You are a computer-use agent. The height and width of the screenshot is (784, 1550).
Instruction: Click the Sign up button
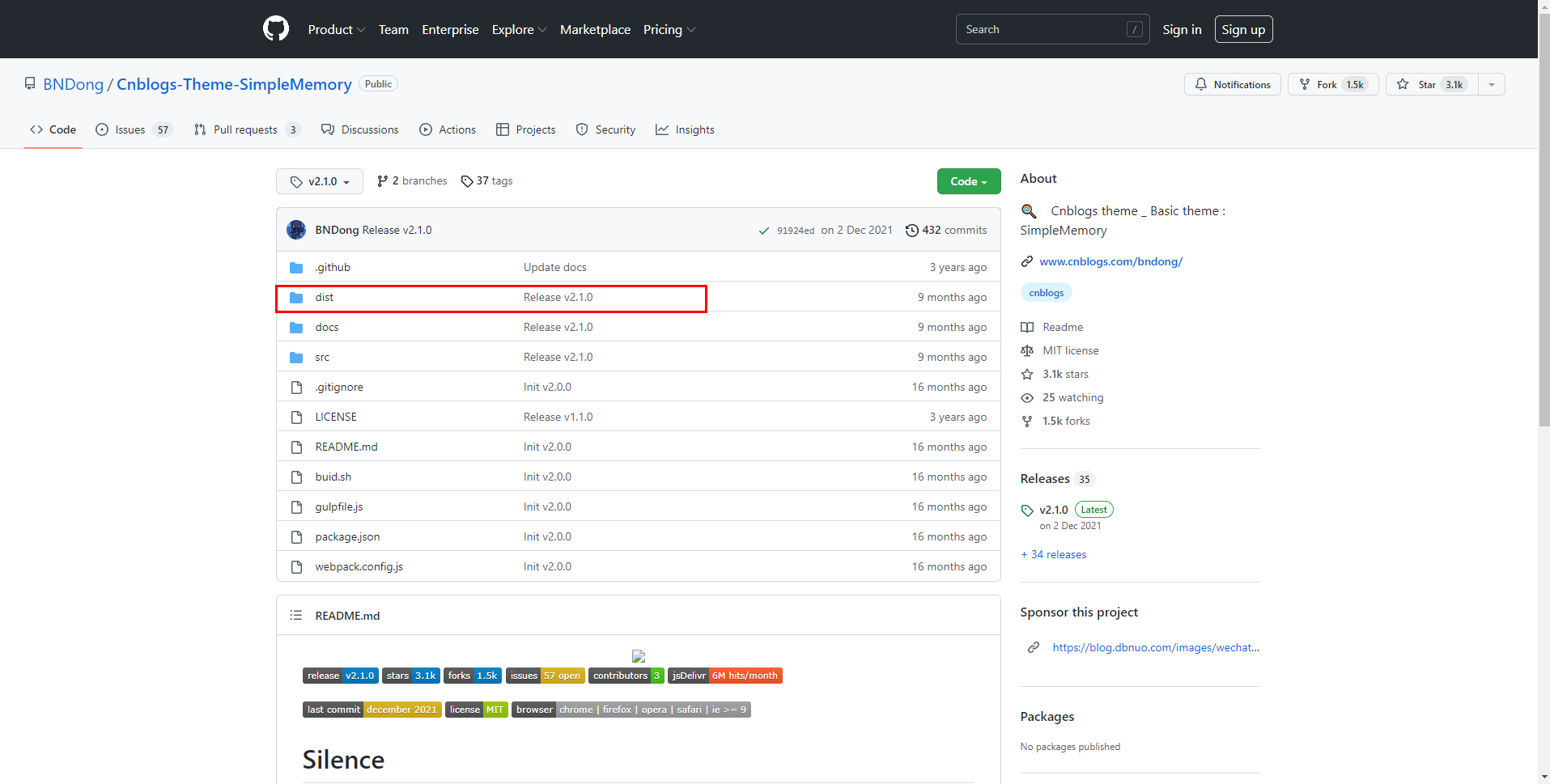1243,29
